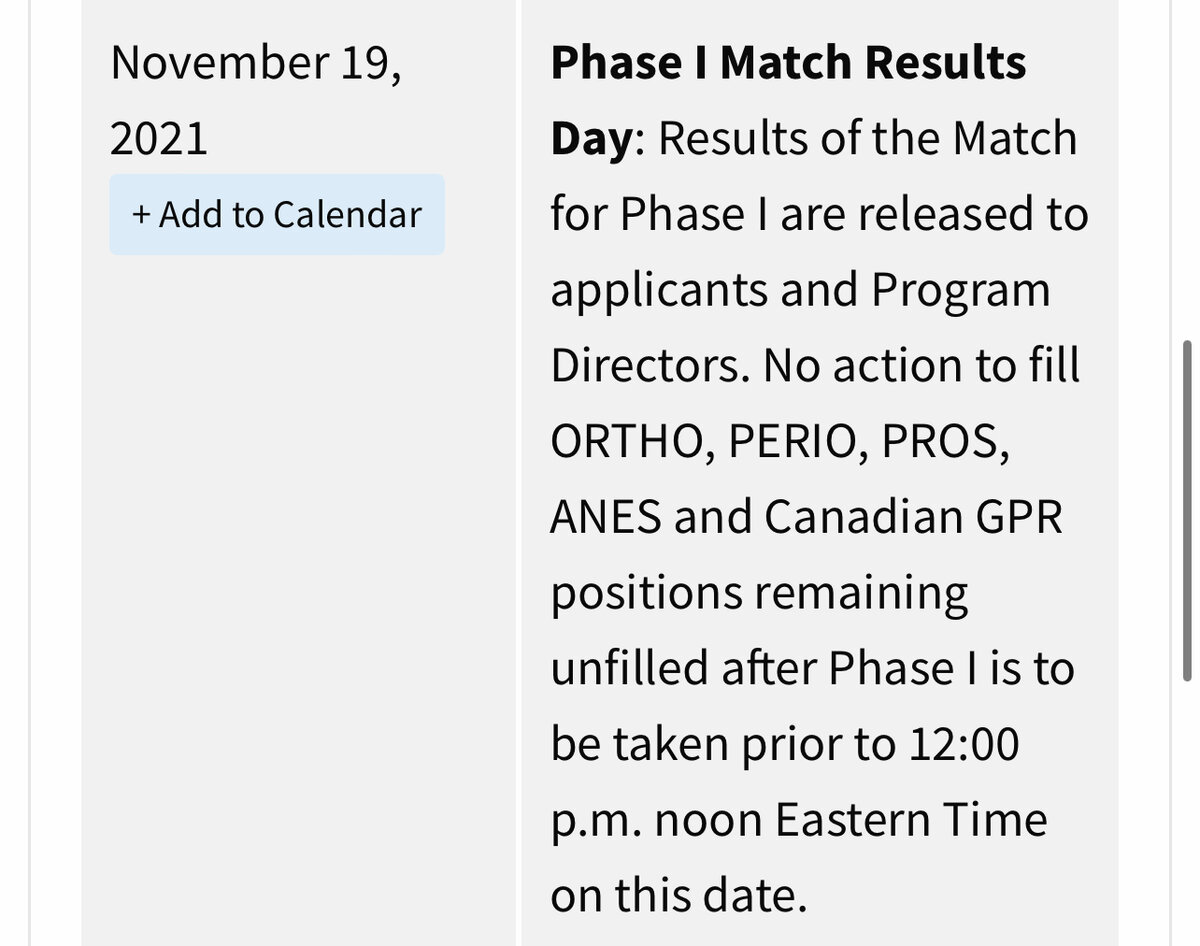1200x946 pixels.
Task: Click the word Directors in description
Action: (x=650, y=366)
